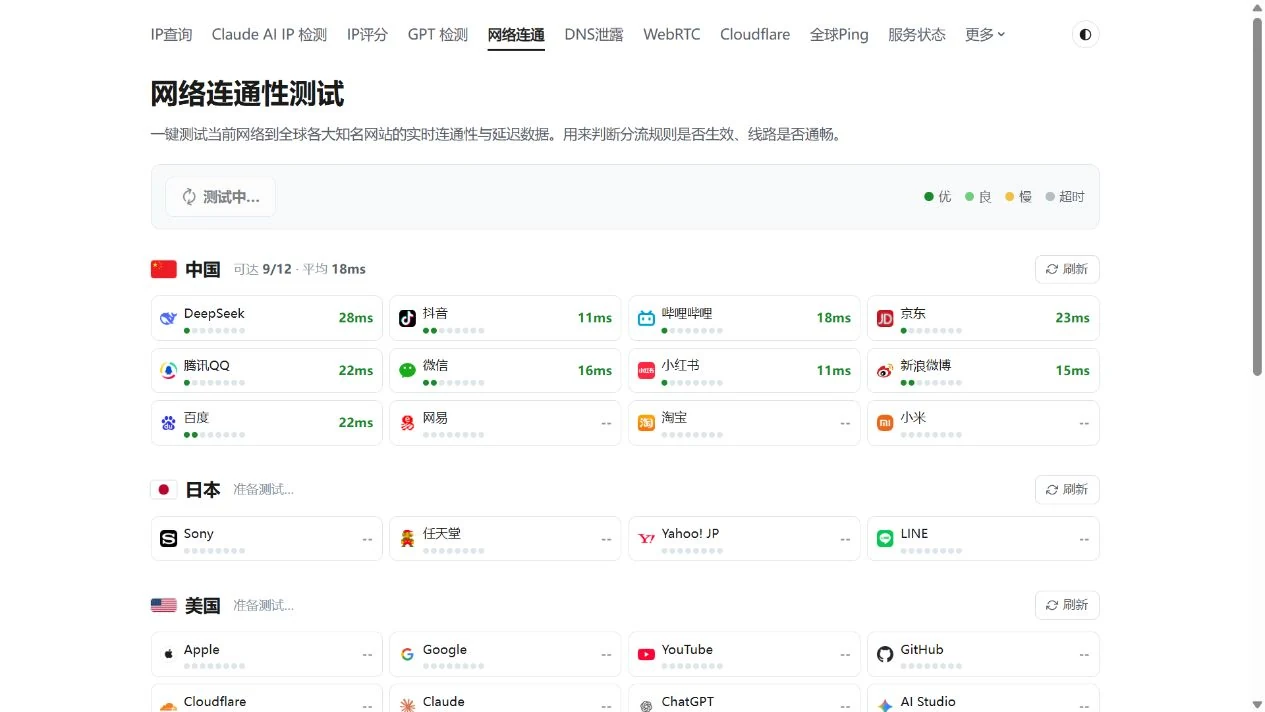
Task: Click the 测试中... test button
Action: (220, 197)
